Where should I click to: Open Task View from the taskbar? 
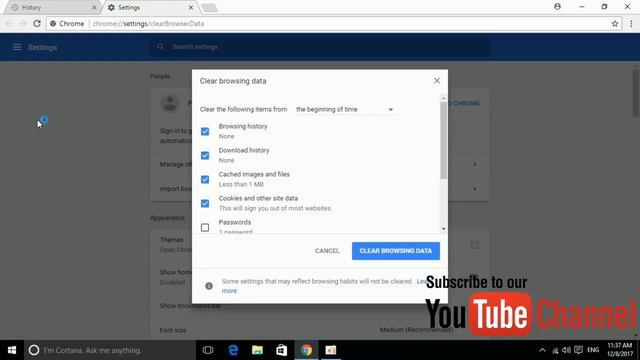coord(208,350)
